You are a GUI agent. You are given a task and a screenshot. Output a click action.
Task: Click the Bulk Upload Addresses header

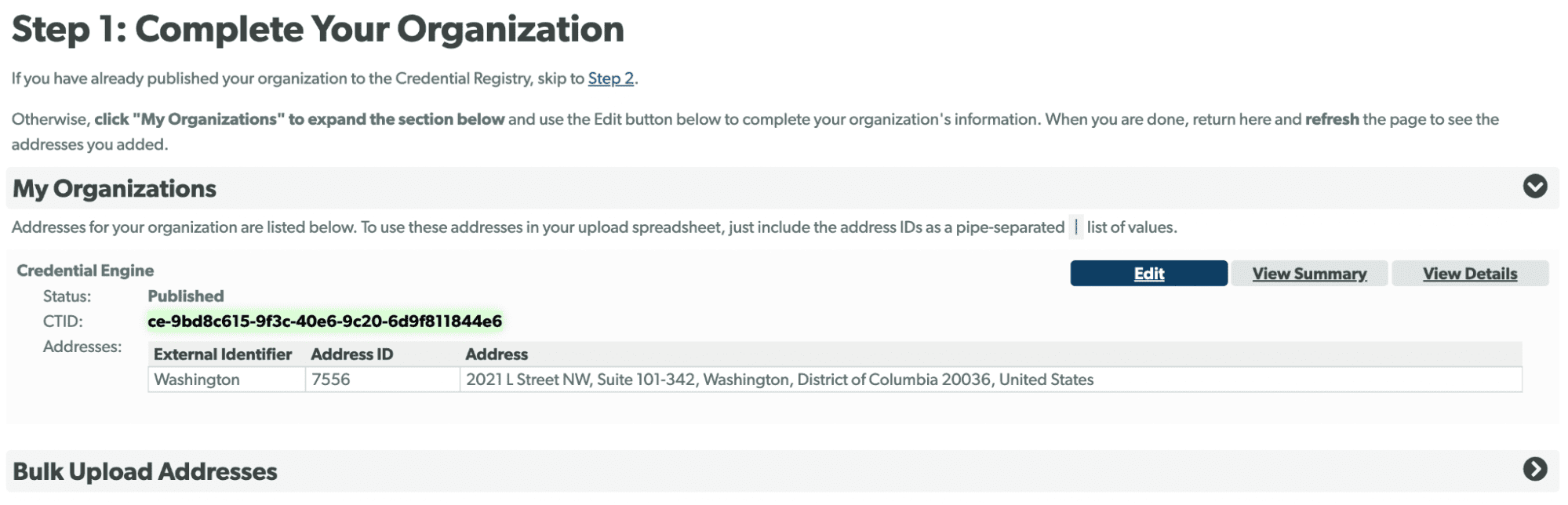pos(143,471)
